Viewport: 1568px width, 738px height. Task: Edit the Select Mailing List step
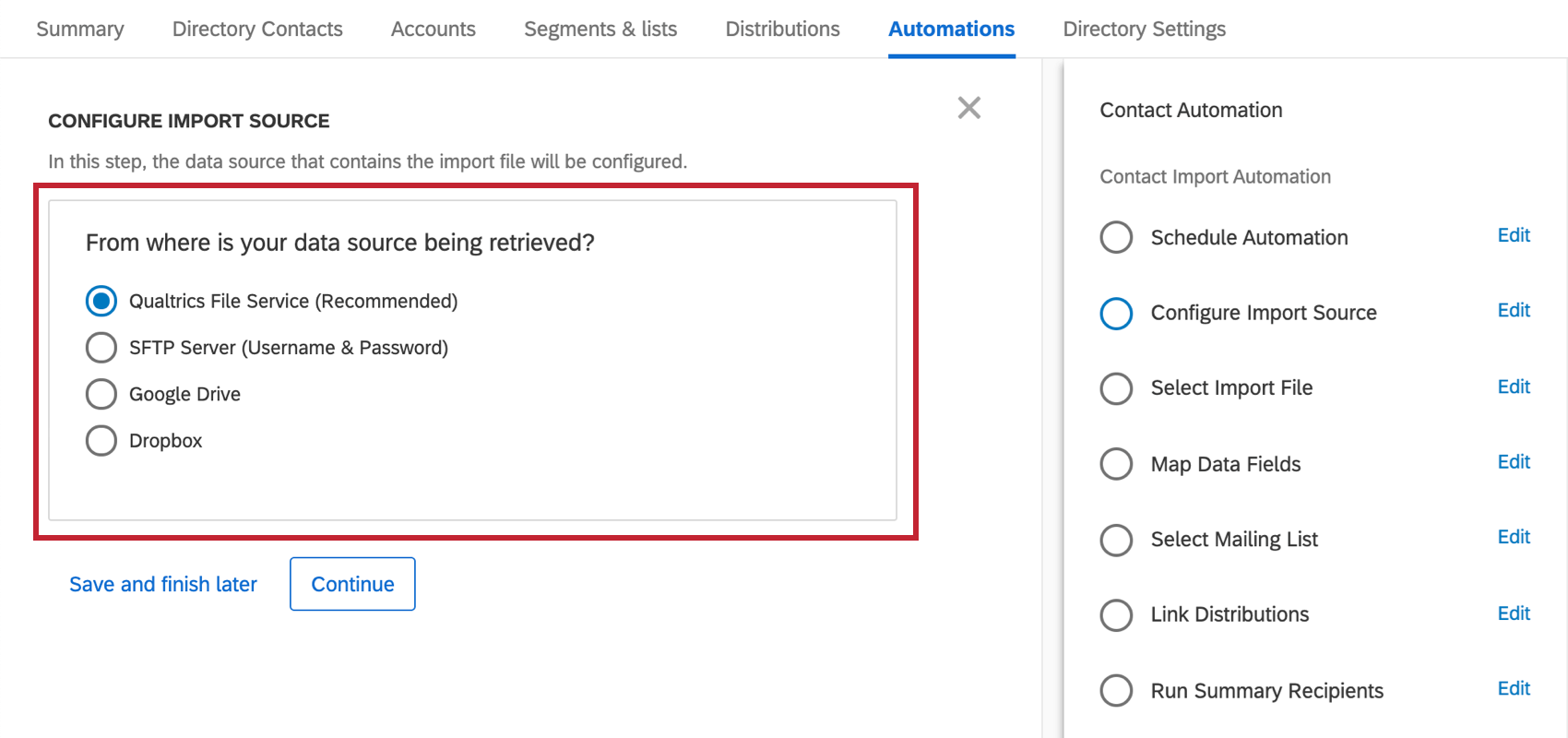pos(1514,537)
